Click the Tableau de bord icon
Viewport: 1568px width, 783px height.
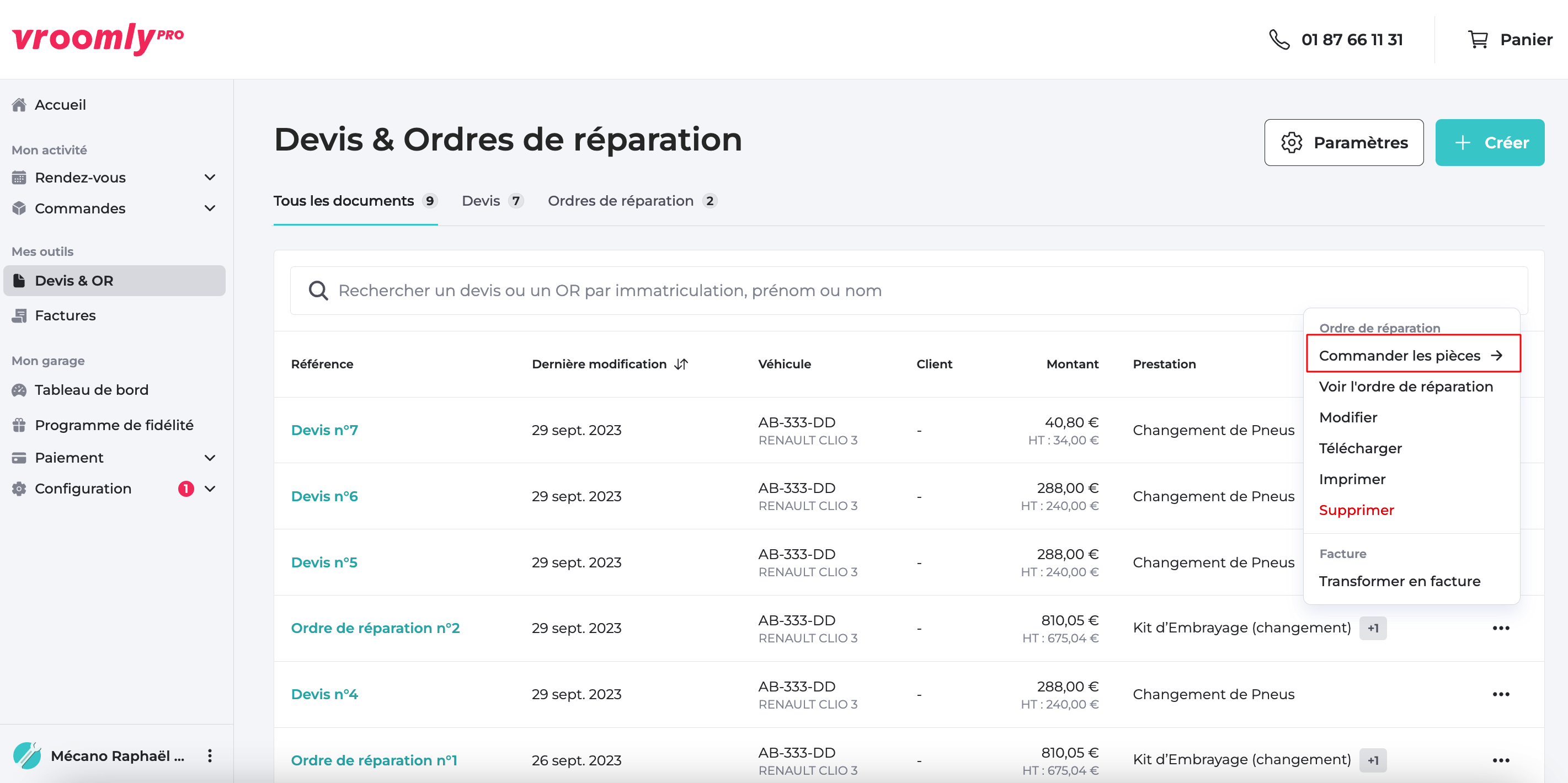tap(19, 389)
